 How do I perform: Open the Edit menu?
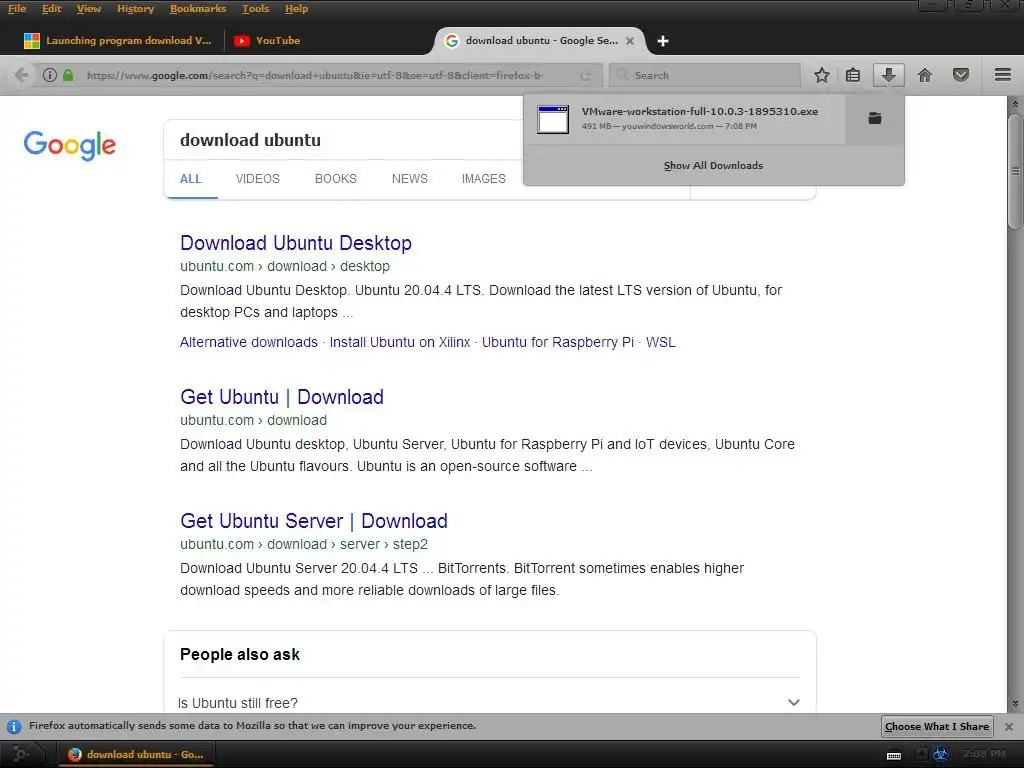click(x=52, y=8)
